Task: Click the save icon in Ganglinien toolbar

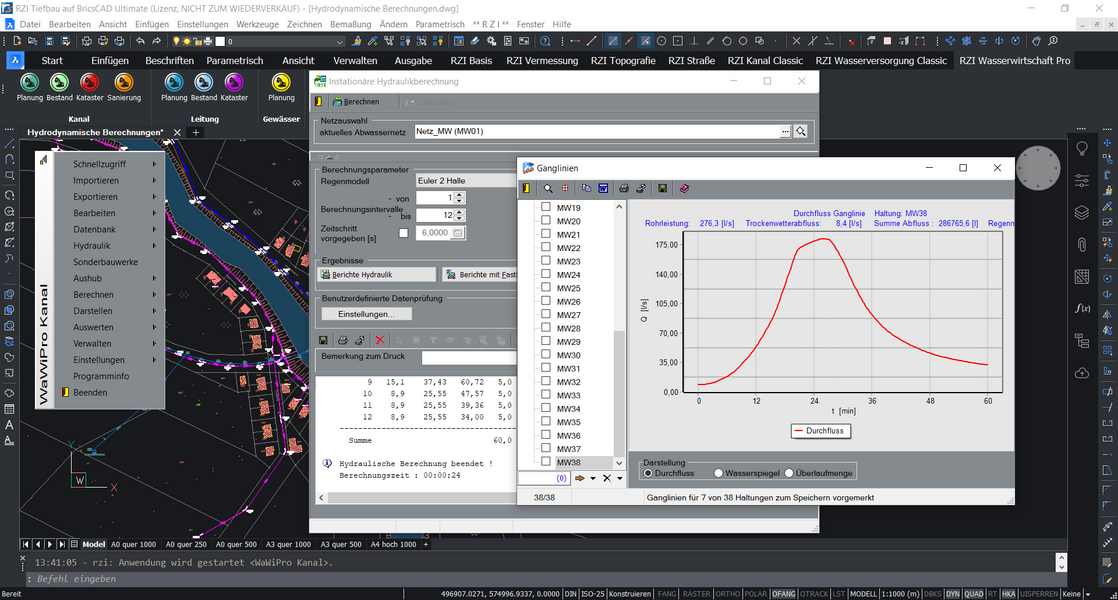Action: pyautogui.click(x=662, y=188)
